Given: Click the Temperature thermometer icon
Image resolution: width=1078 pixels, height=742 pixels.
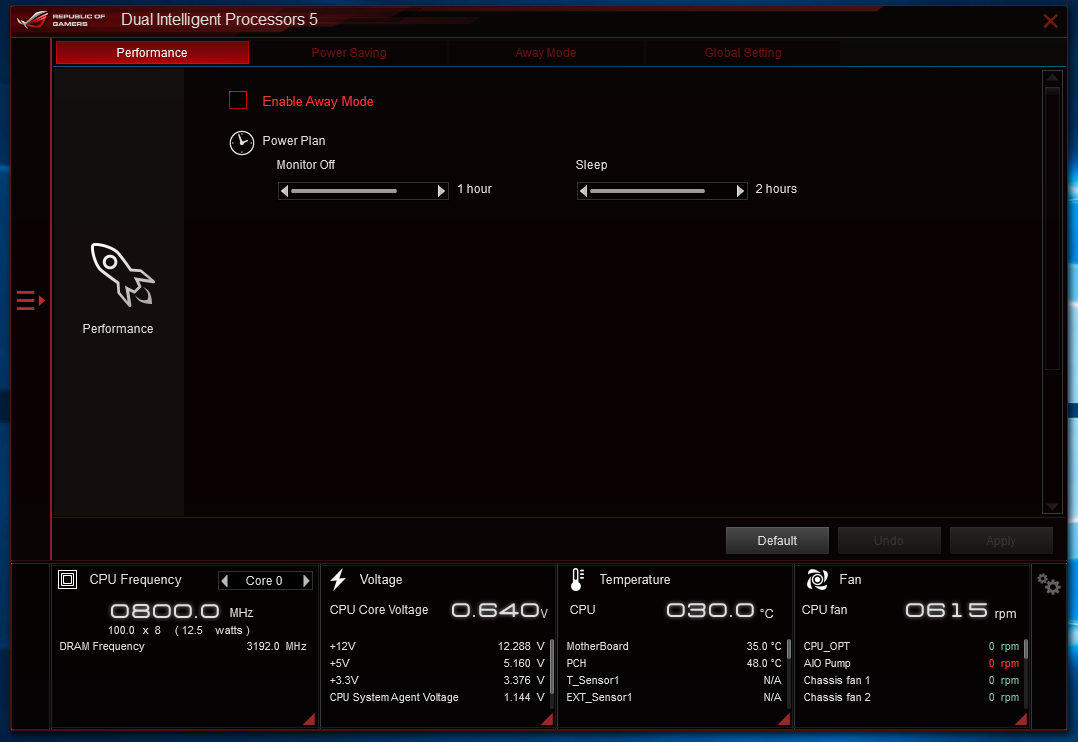Looking at the screenshot, I should (x=577, y=580).
